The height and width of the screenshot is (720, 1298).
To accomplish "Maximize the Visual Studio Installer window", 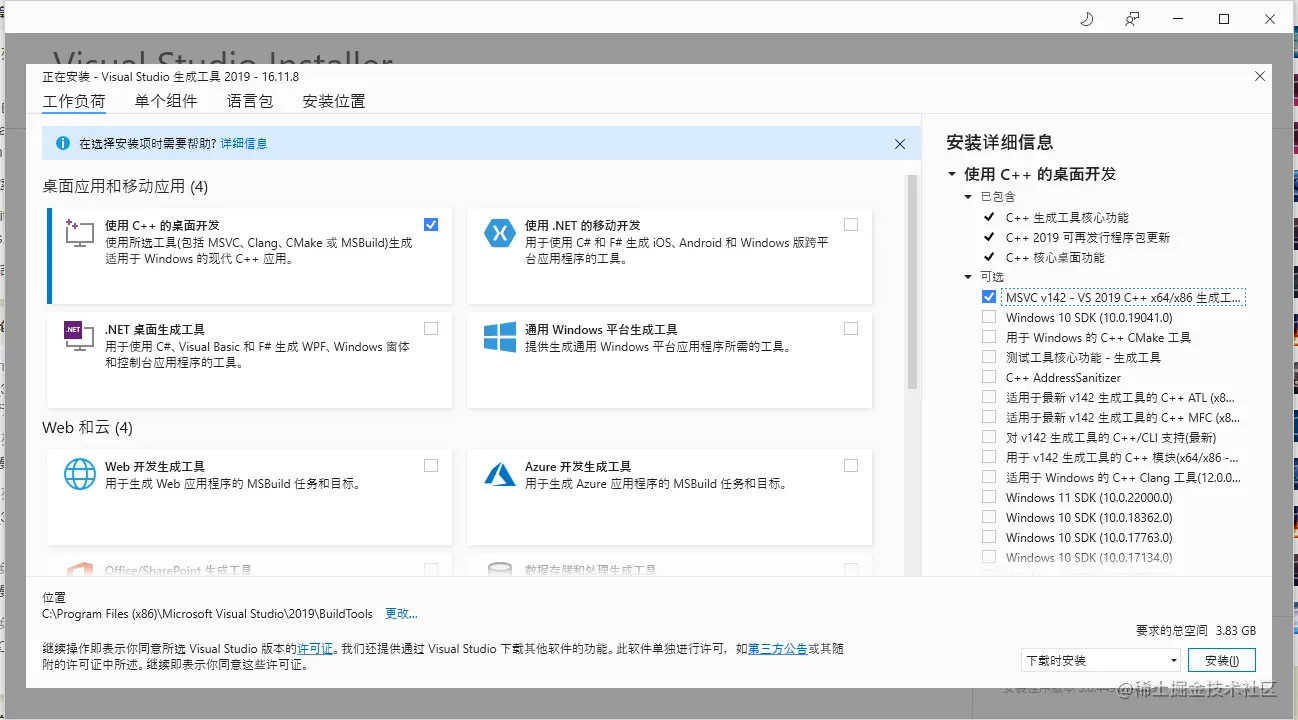I will [x=1224, y=19].
